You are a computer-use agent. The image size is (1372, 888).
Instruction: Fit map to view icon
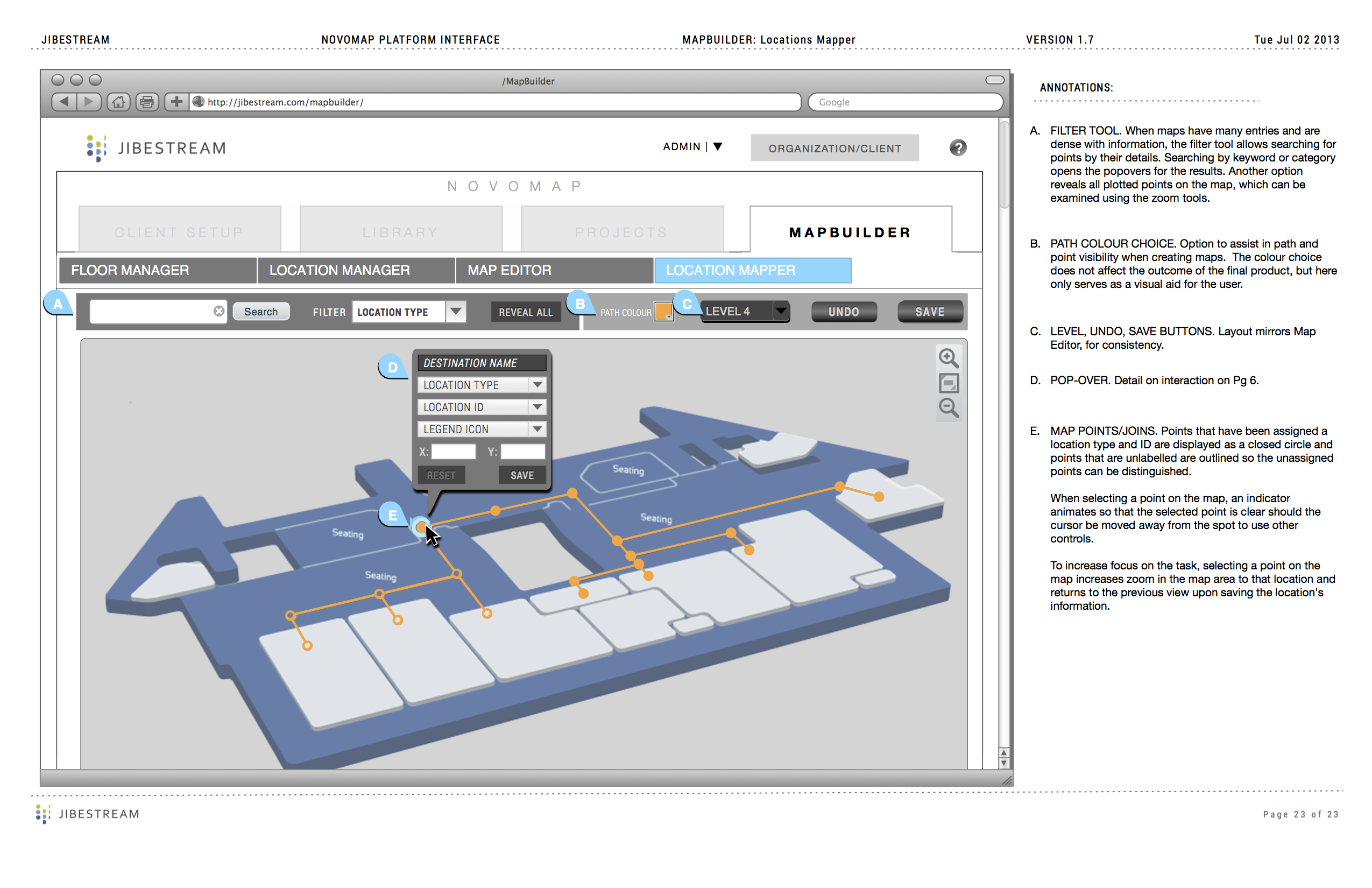tap(949, 383)
